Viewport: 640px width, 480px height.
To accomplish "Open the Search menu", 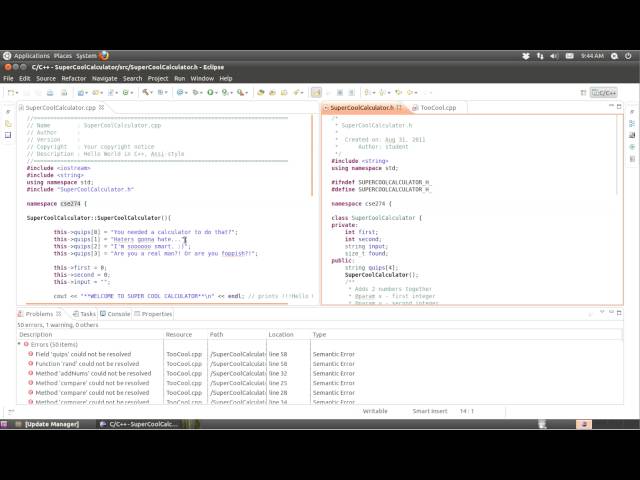I will [x=133, y=78].
